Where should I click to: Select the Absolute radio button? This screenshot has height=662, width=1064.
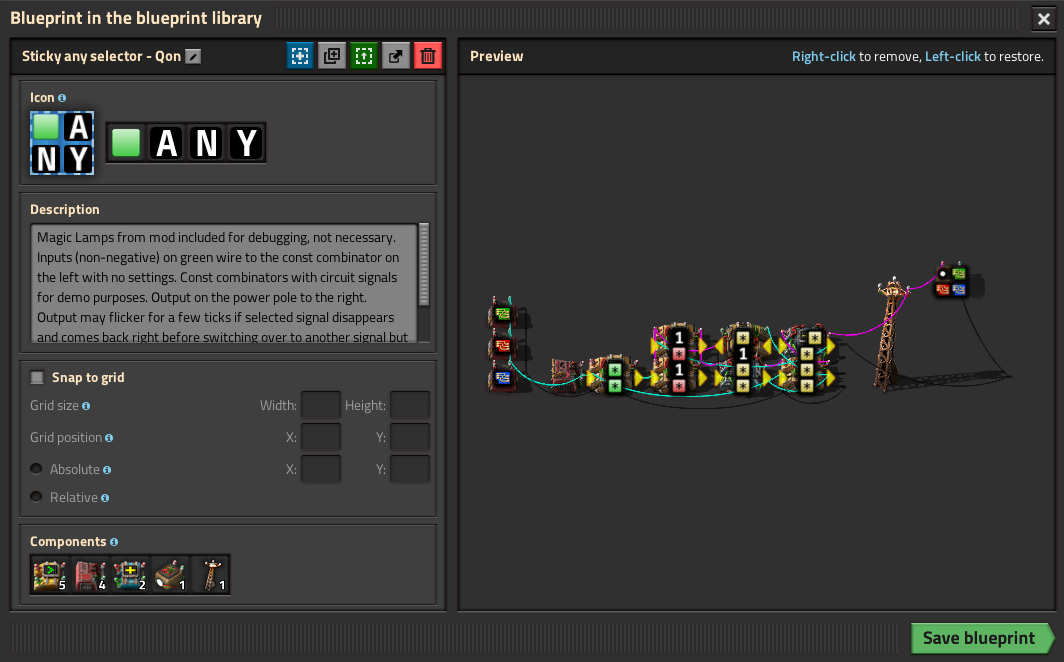[37, 469]
